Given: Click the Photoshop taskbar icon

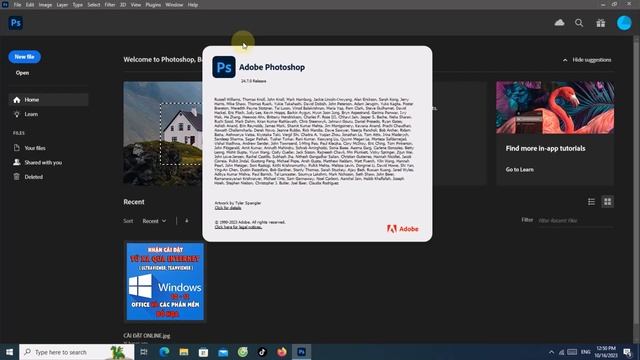Looking at the screenshot, I should [301, 352].
